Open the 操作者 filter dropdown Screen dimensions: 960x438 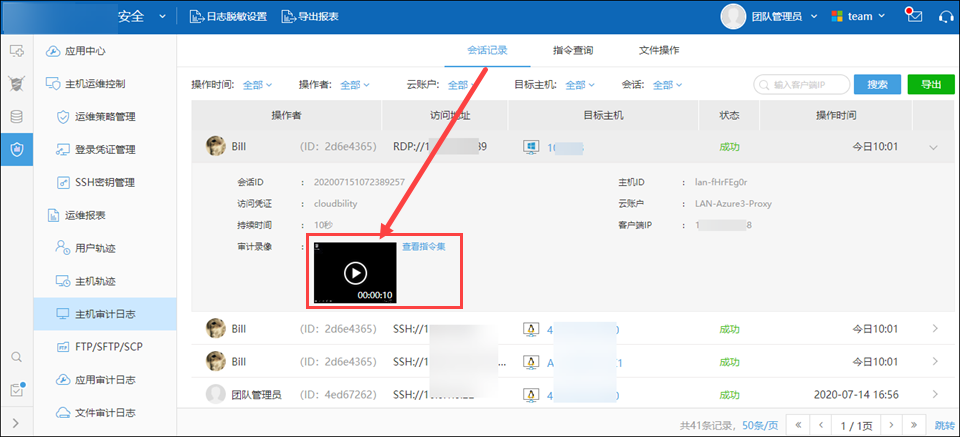(354, 85)
